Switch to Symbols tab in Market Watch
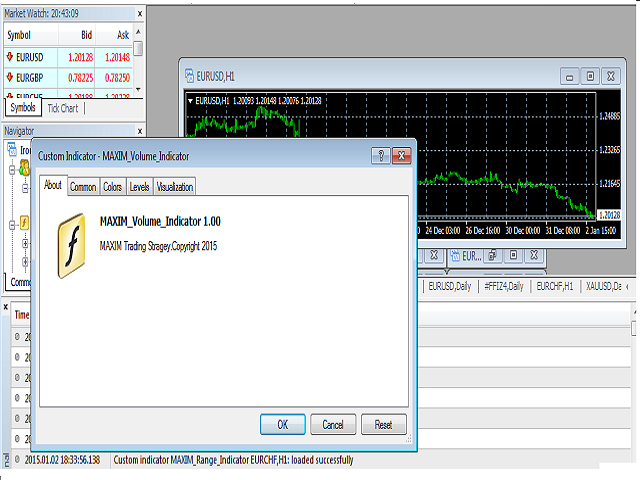Image resolution: width=640 pixels, height=480 pixels. coord(23,107)
